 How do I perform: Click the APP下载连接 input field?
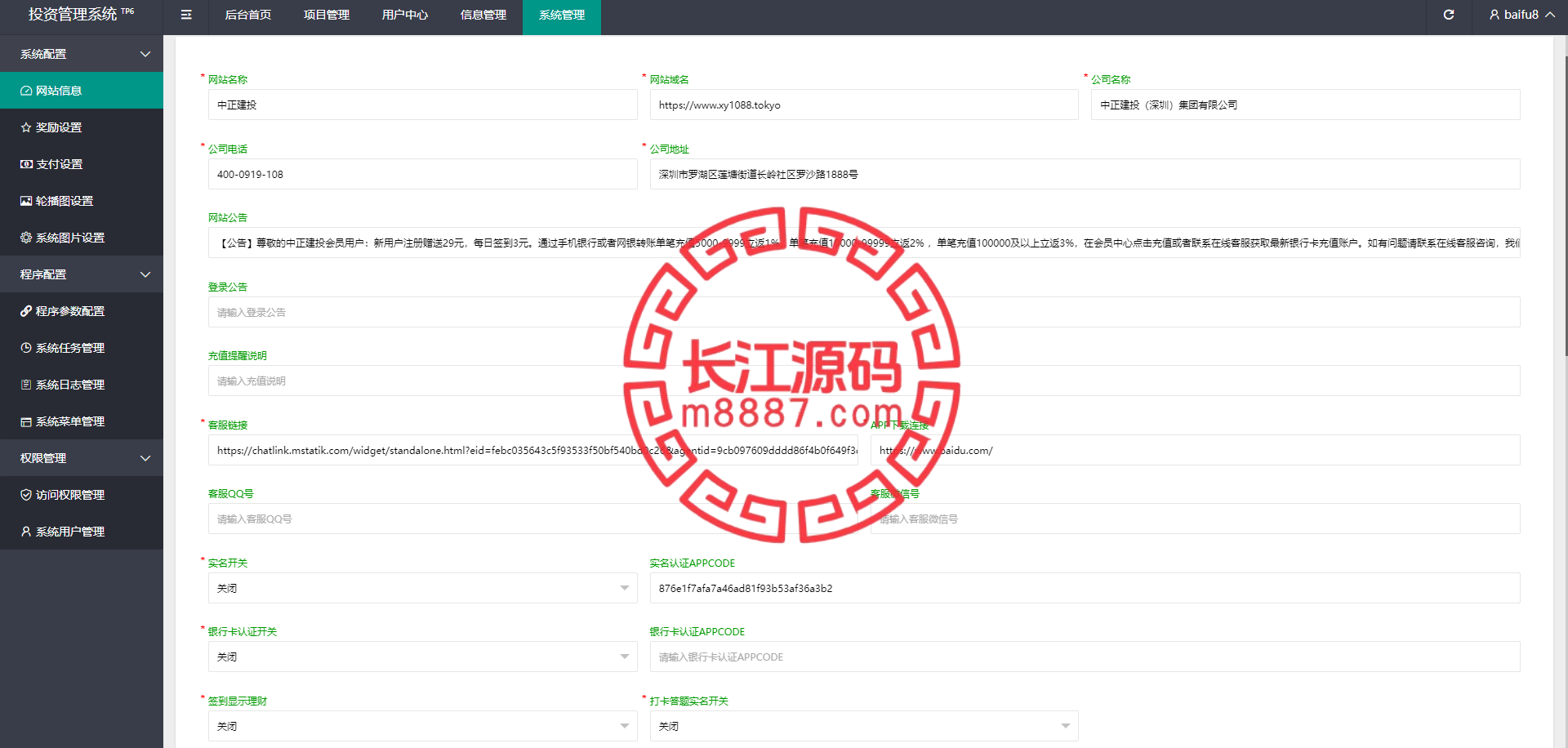pyautogui.click(x=1196, y=450)
